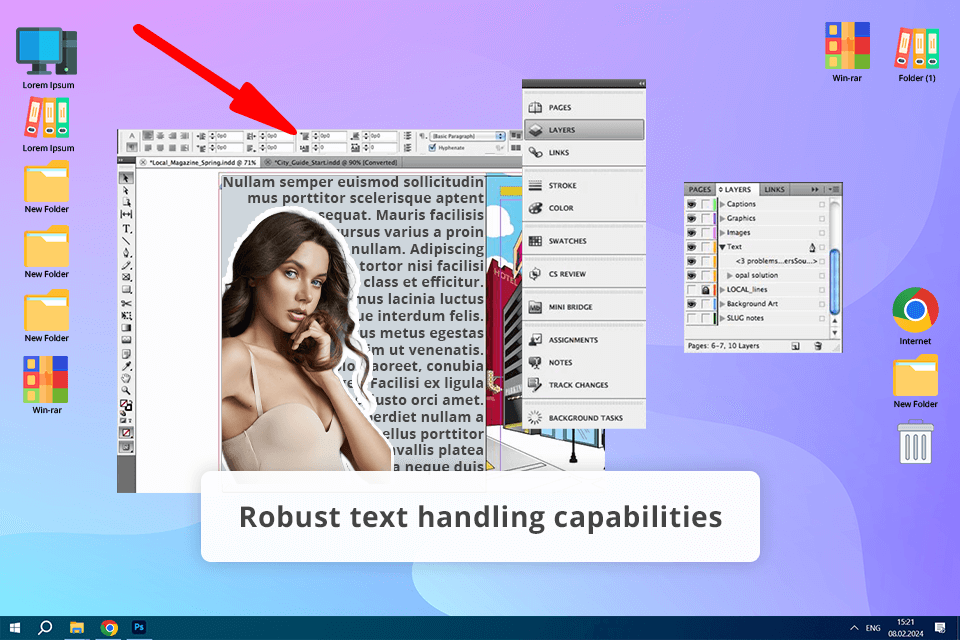This screenshot has height=640, width=960.
Task: Select the Pen tool
Action: [126, 253]
